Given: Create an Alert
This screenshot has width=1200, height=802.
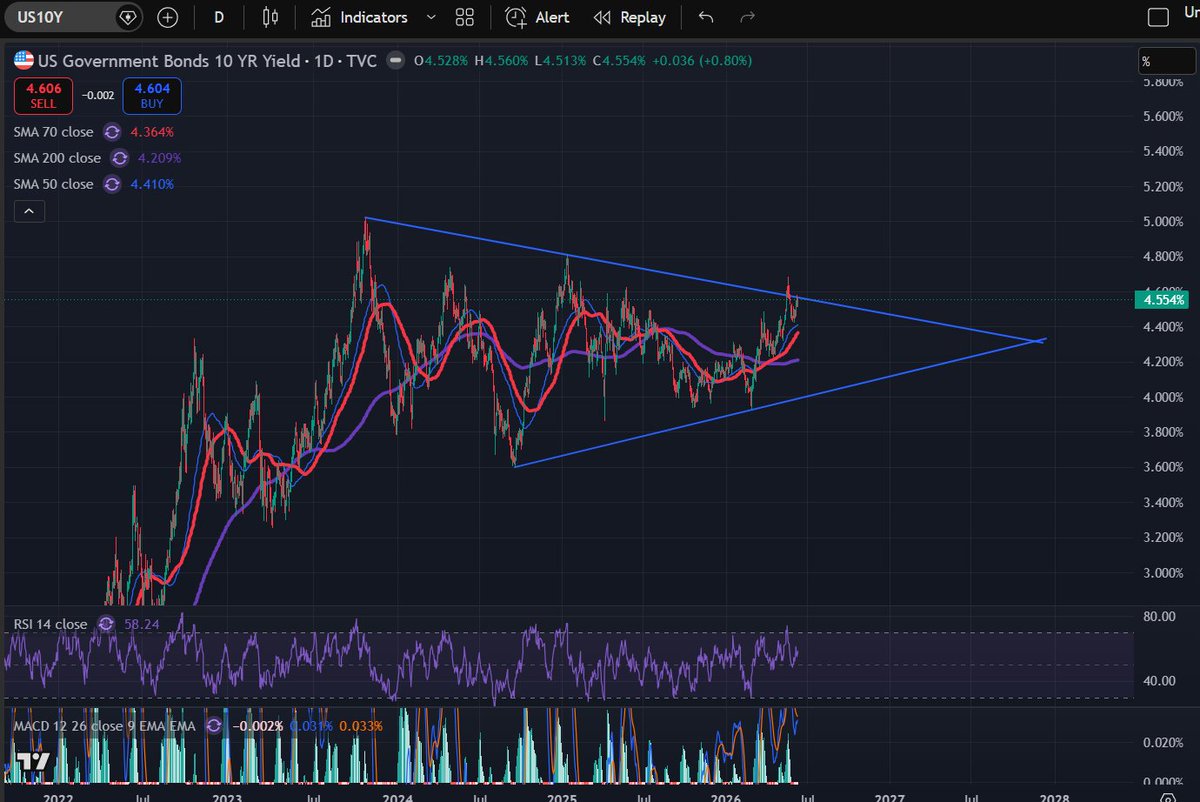Looking at the screenshot, I should coord(538,17).
